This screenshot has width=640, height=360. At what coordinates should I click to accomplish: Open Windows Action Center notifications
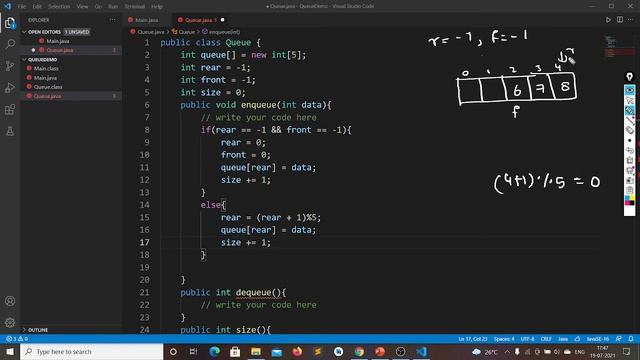click(627, 351)
